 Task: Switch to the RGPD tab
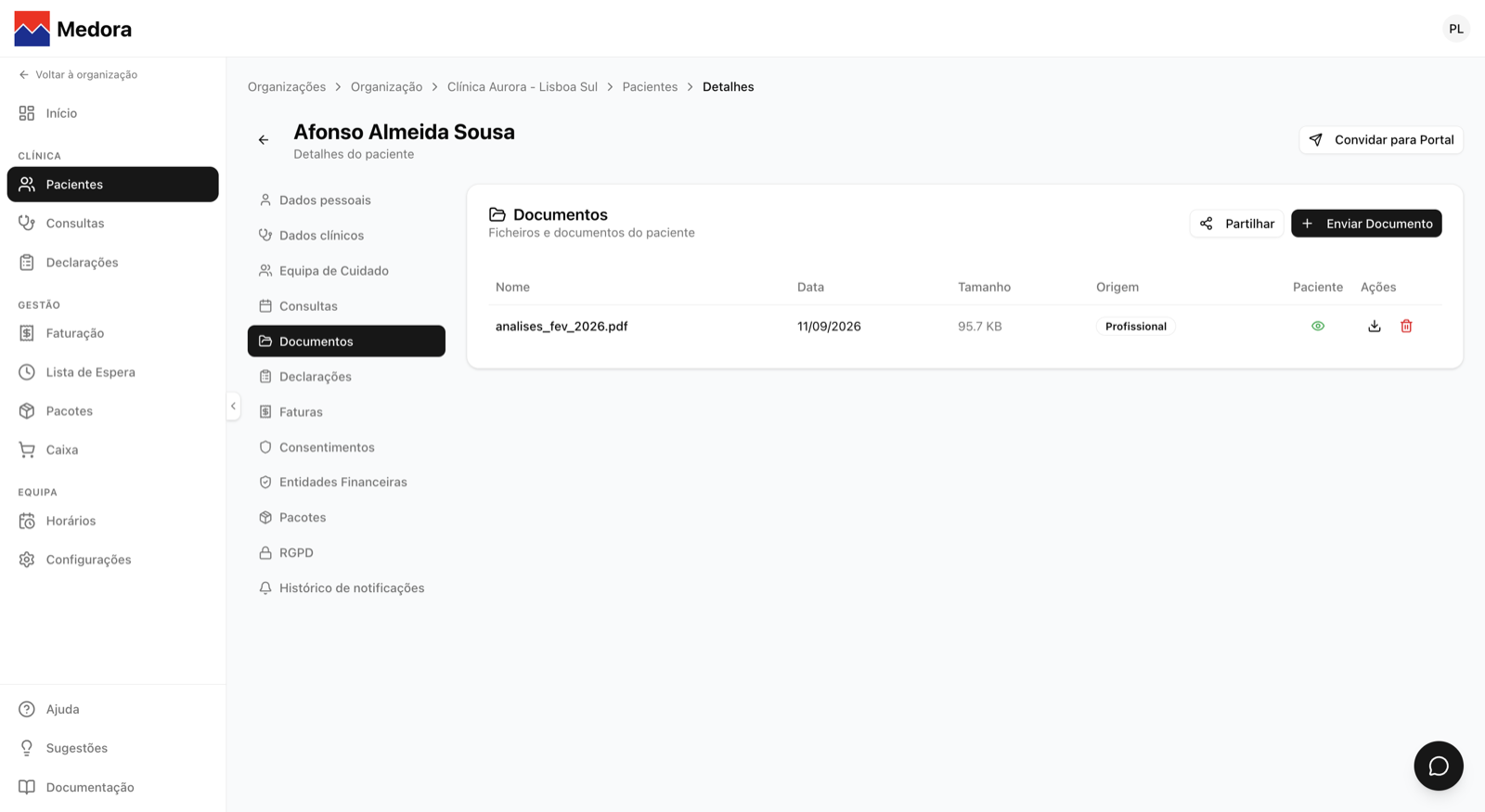(346, 553)
